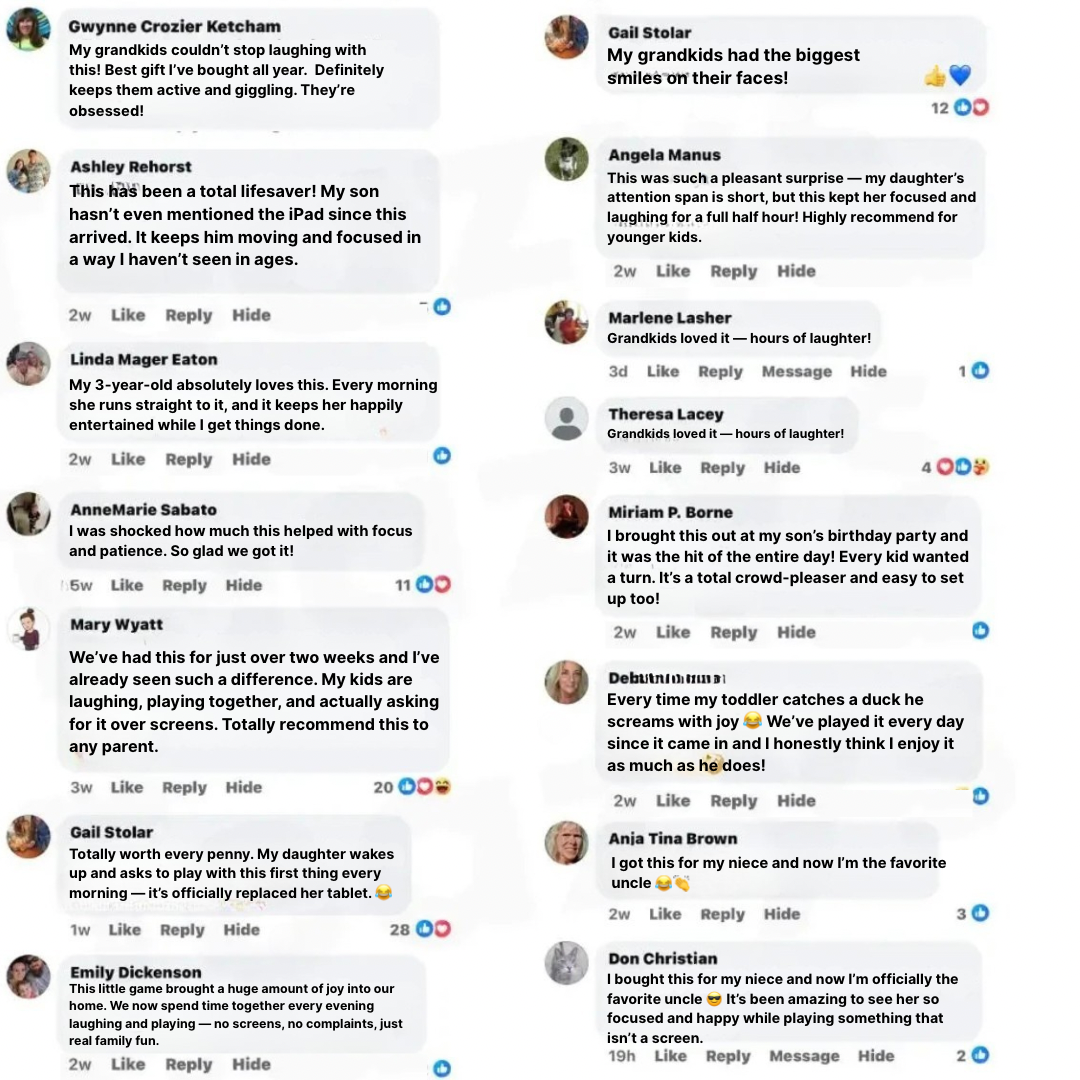1080x1080 pixels.
Task: Like Linda Mager Eaton's comment
Action: [x=128, y=459]
